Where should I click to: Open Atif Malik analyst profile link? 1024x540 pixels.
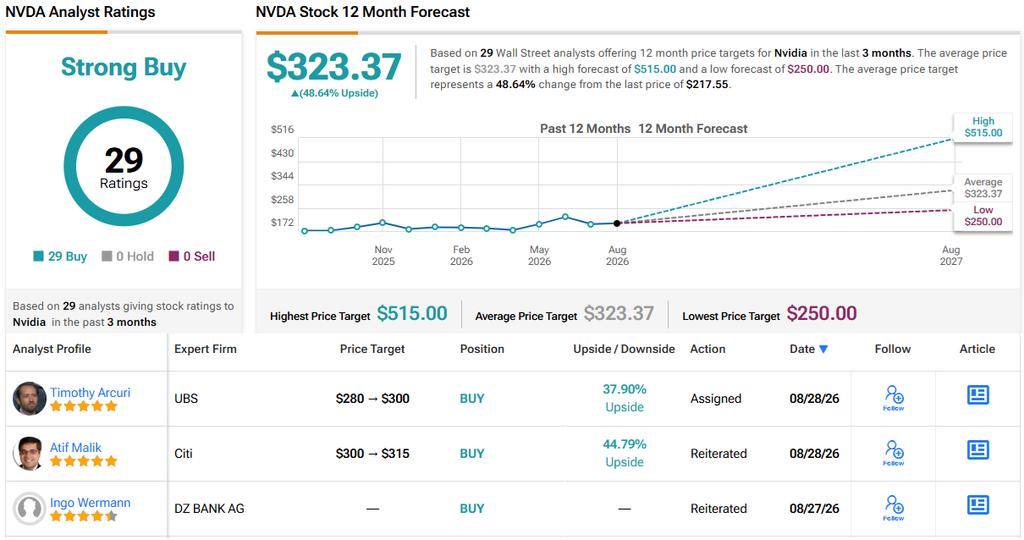(x=76, y=447)
